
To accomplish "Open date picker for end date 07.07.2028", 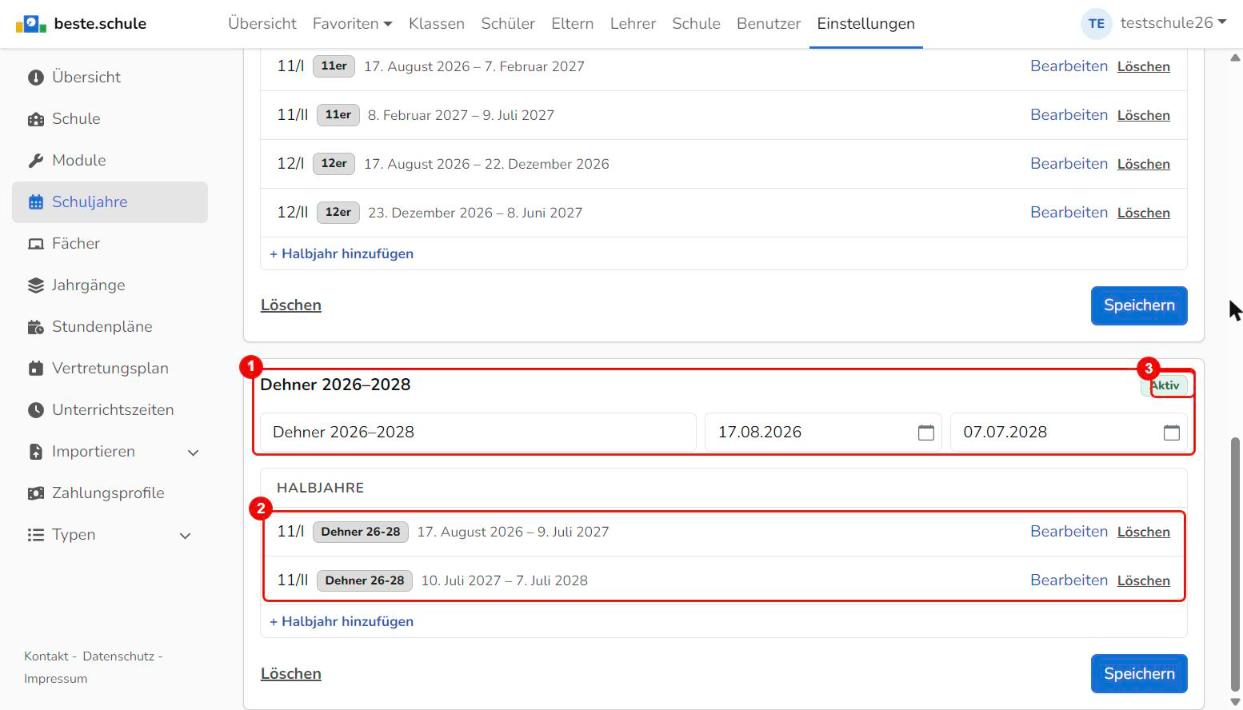I will 1171,433.
